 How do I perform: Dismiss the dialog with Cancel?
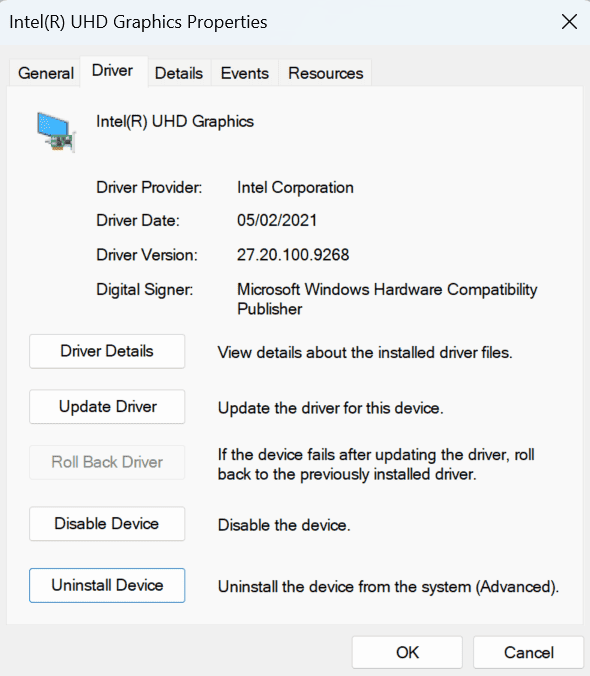tap(528, 652)
